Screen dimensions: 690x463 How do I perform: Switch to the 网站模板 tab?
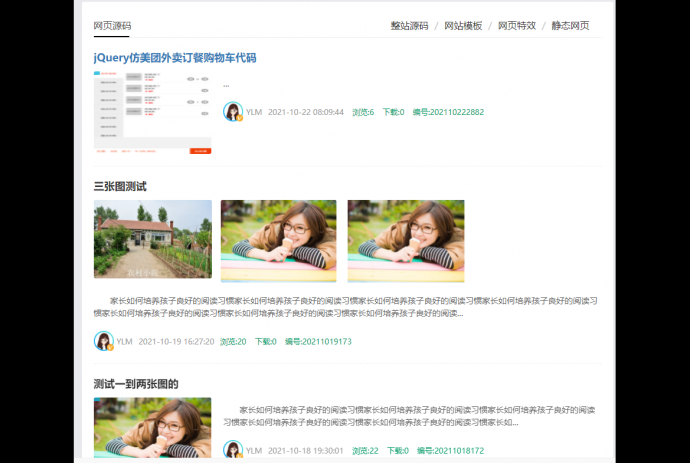pos(463,26)
